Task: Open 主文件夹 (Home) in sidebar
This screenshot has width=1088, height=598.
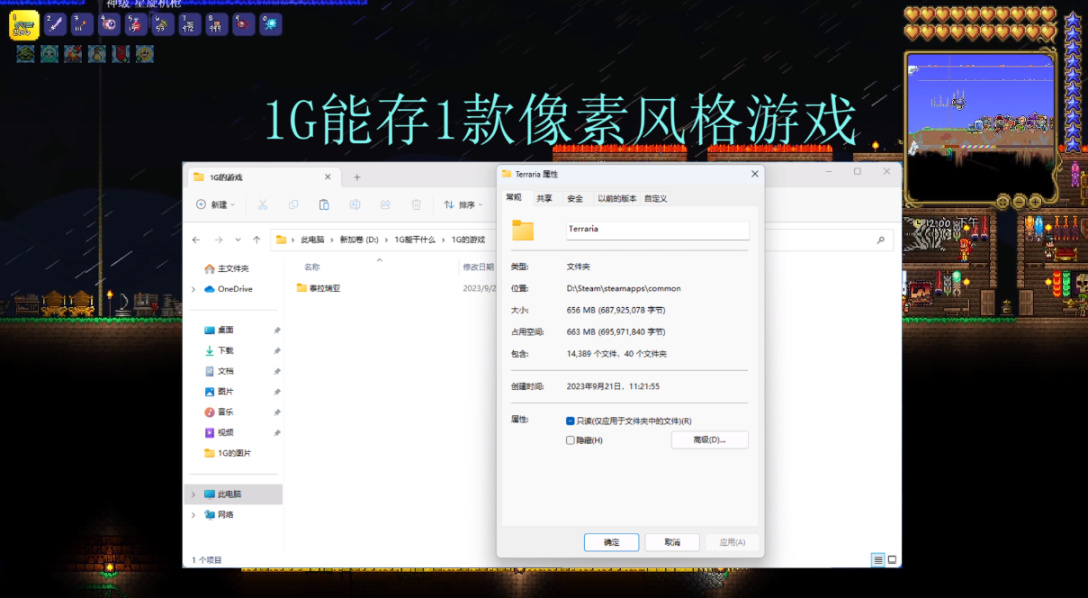Action: (227, 268)
